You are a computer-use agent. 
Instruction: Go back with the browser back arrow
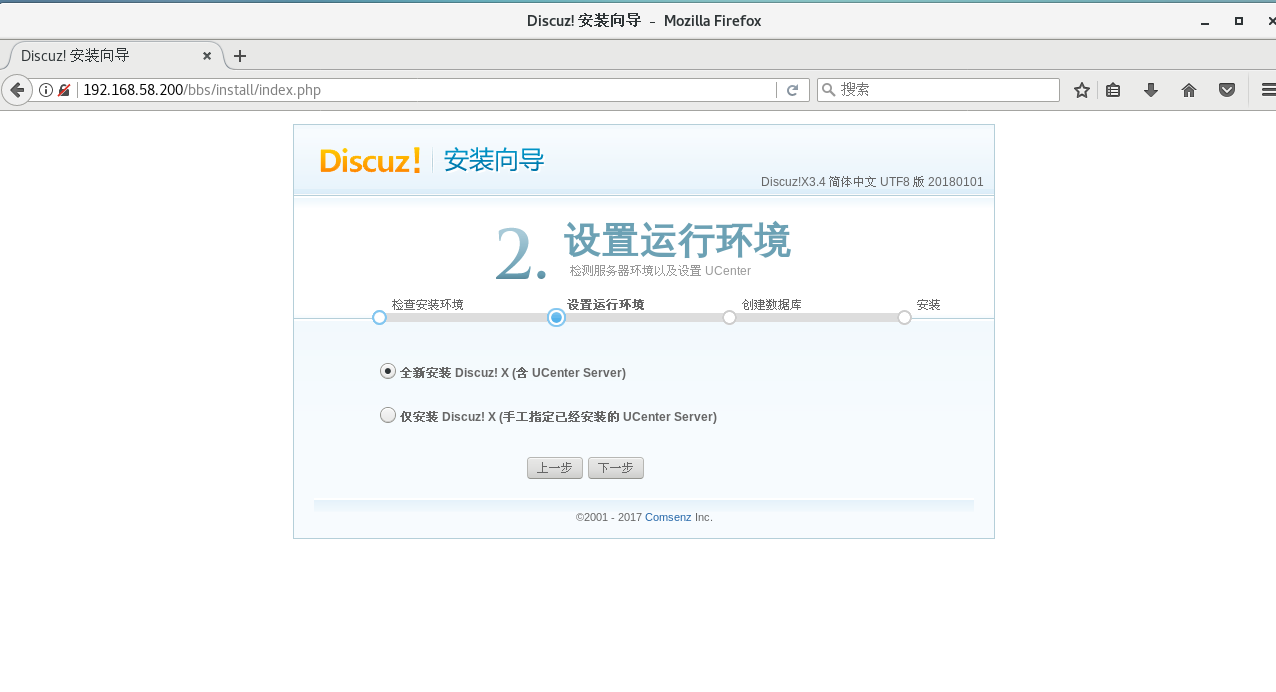point(17,90)
